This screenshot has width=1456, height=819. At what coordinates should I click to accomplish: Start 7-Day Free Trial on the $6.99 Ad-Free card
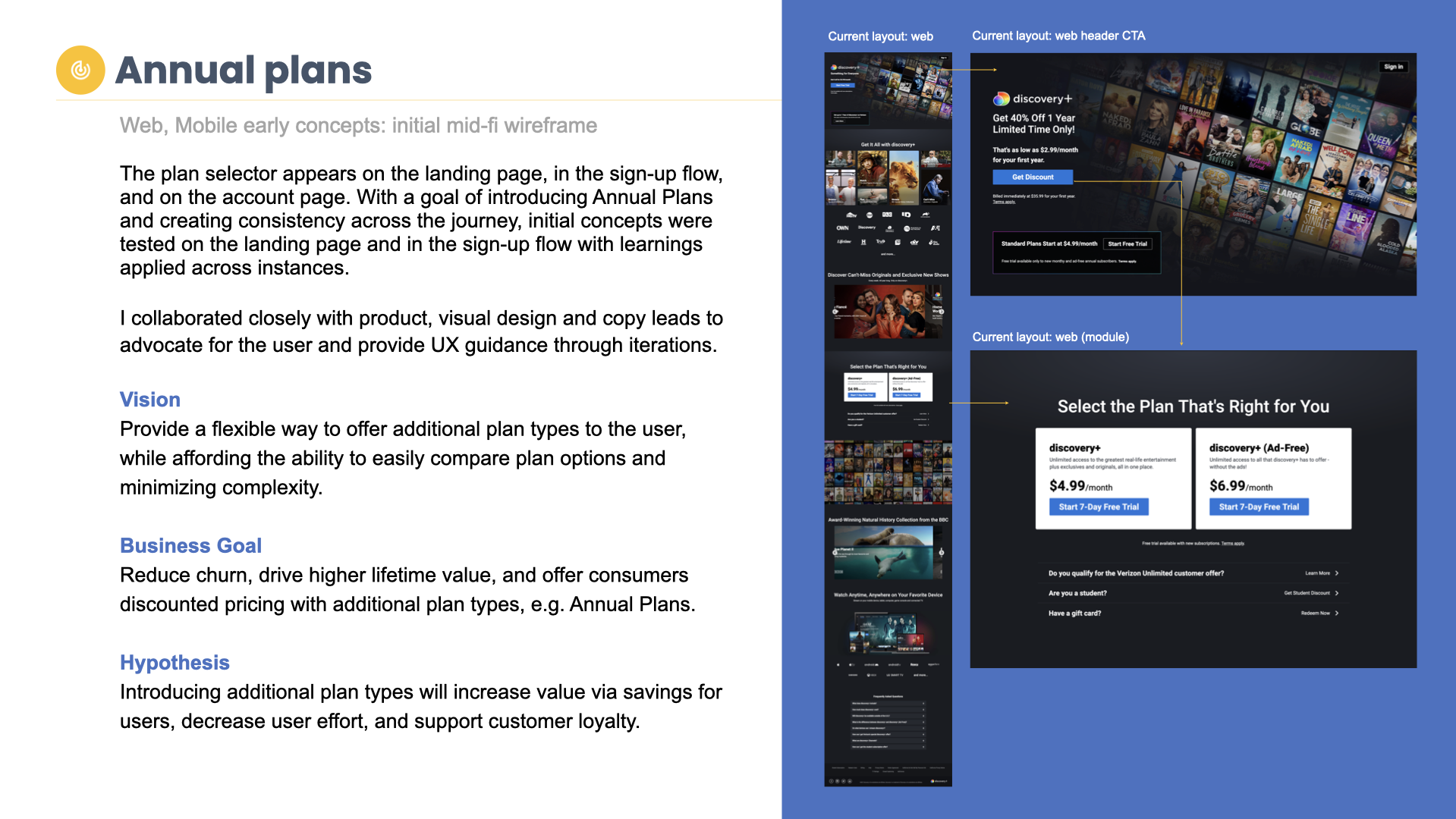[x=1259, y=507]
